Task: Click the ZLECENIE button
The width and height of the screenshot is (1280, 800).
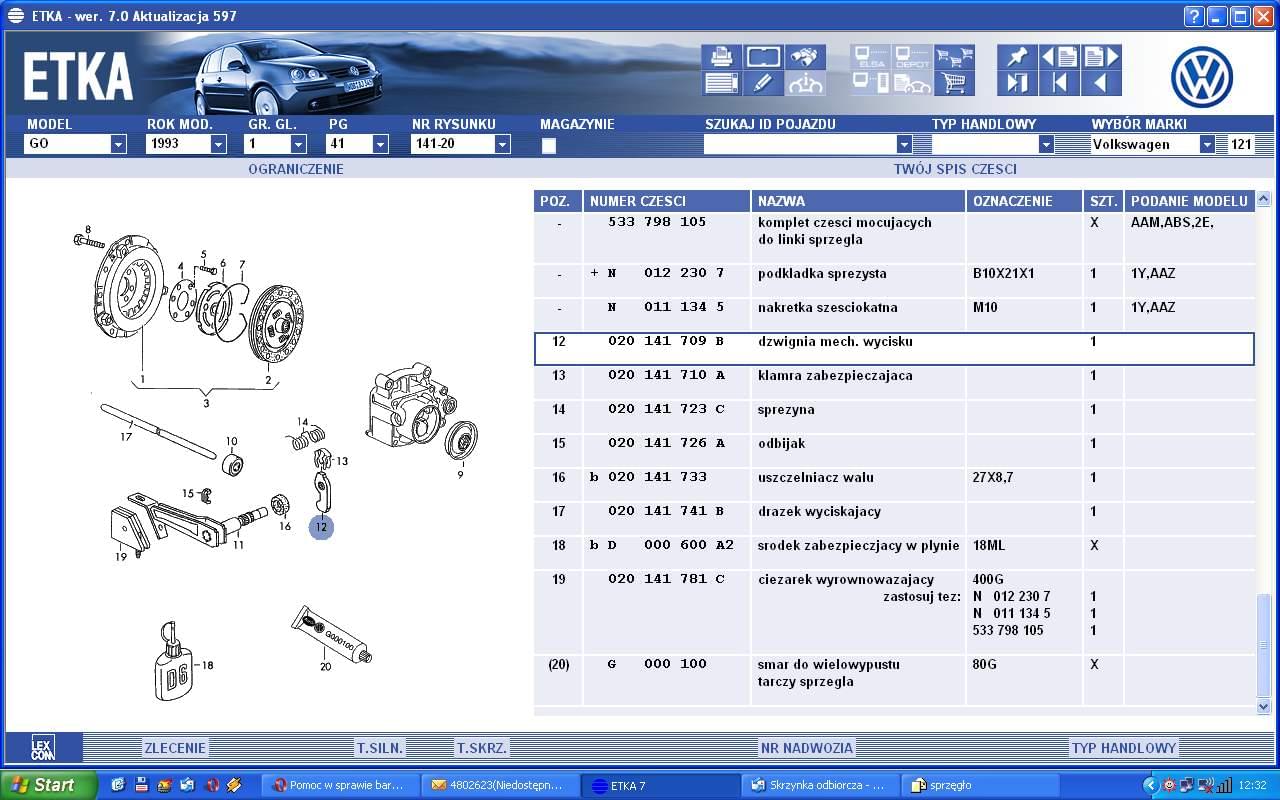Action: click(x=175, y=748)
